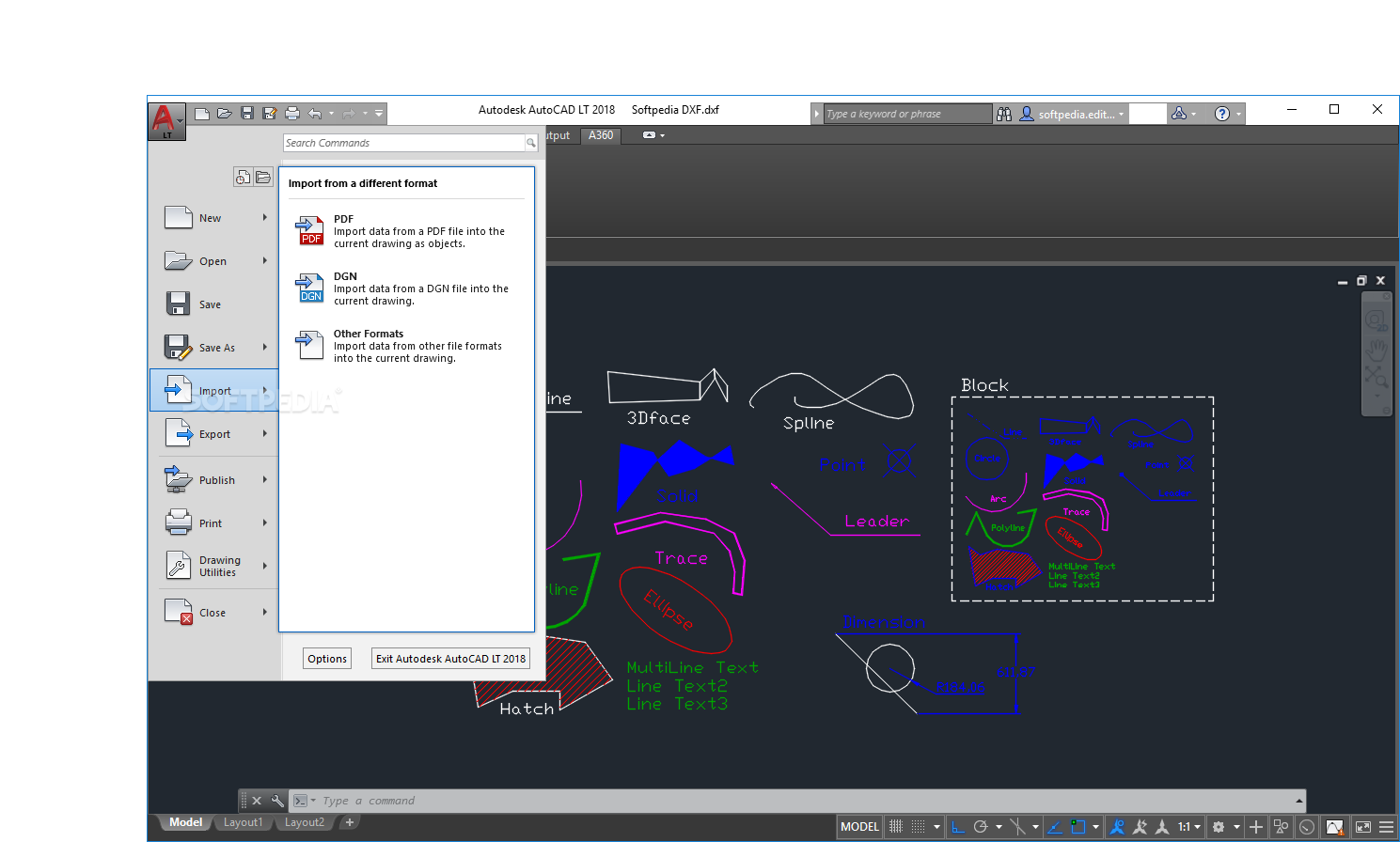Toggle Ortho mode in status bar
The width and height of the screenshot is (1400, 842).
[958, 827]
